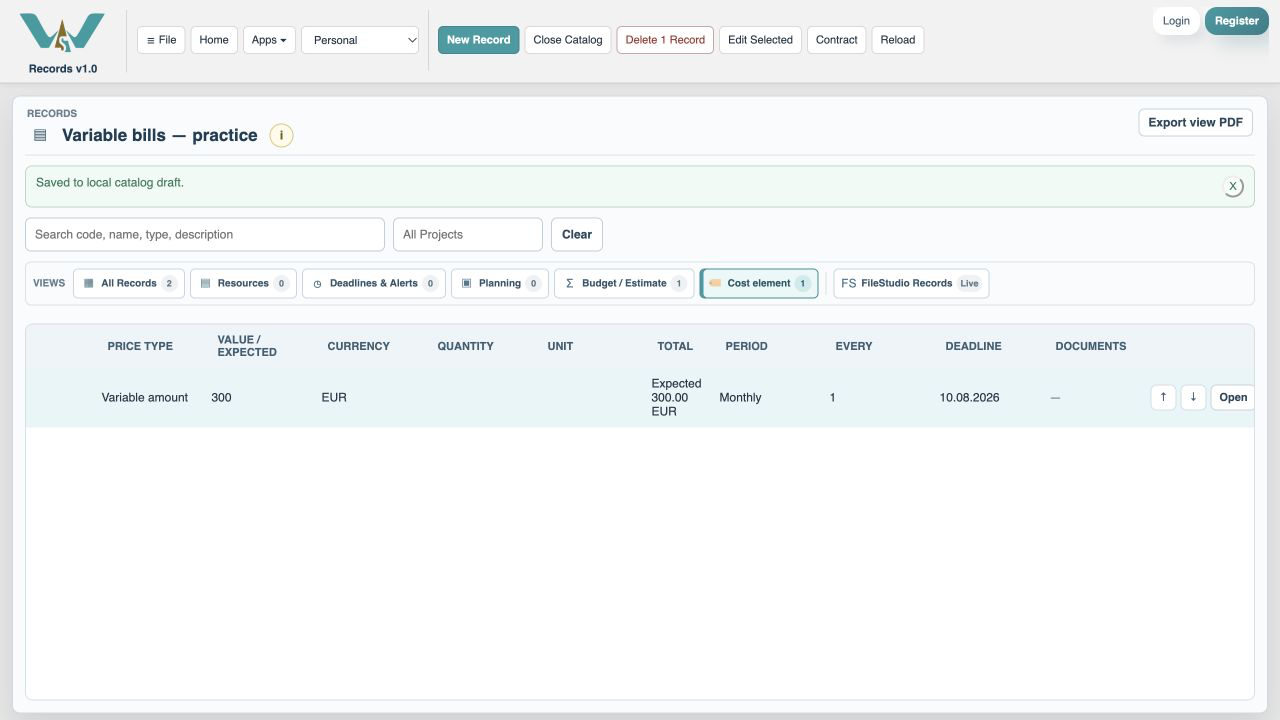Open the Personal workspace selector
1280x720 pixels.
point(360,40)
